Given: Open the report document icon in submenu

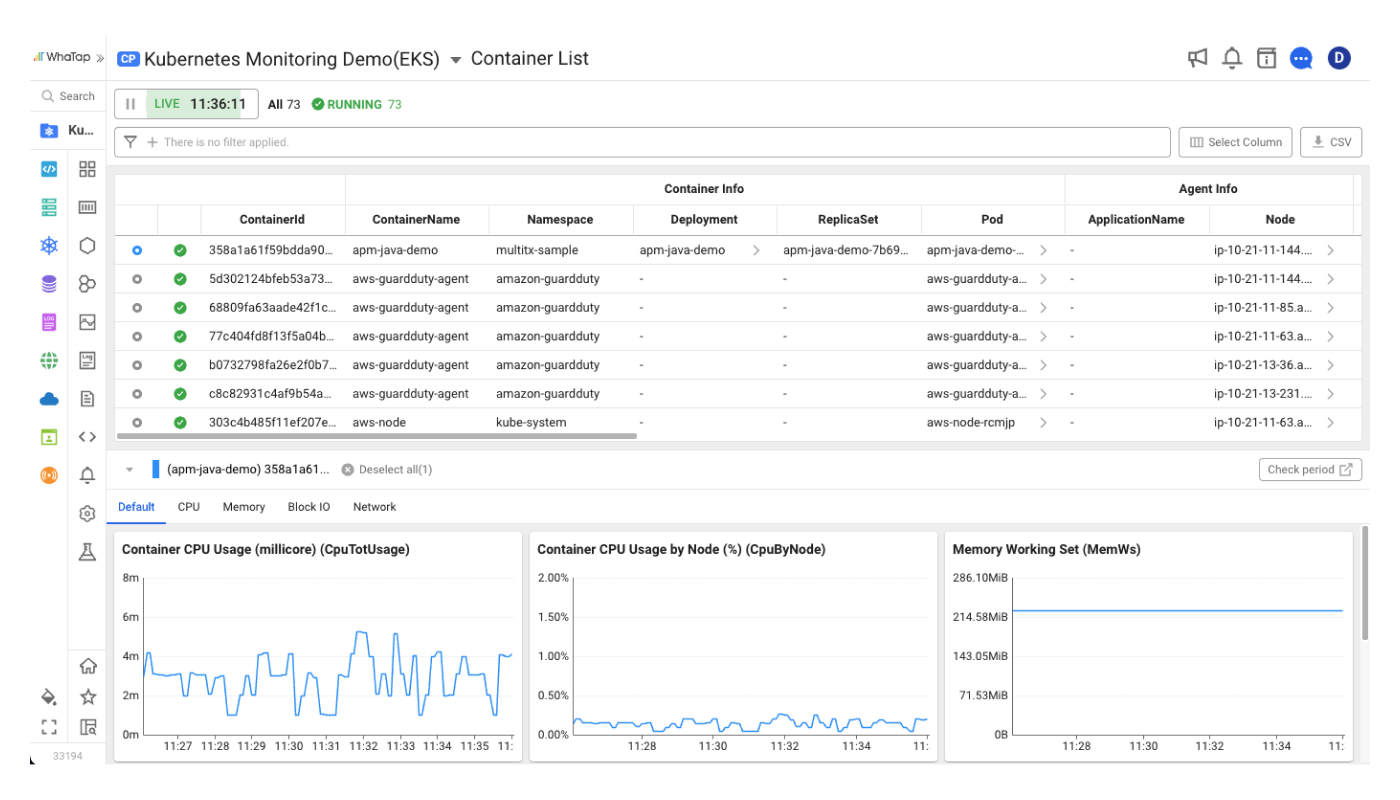Looking at the screenshot, I should (87, 399).
